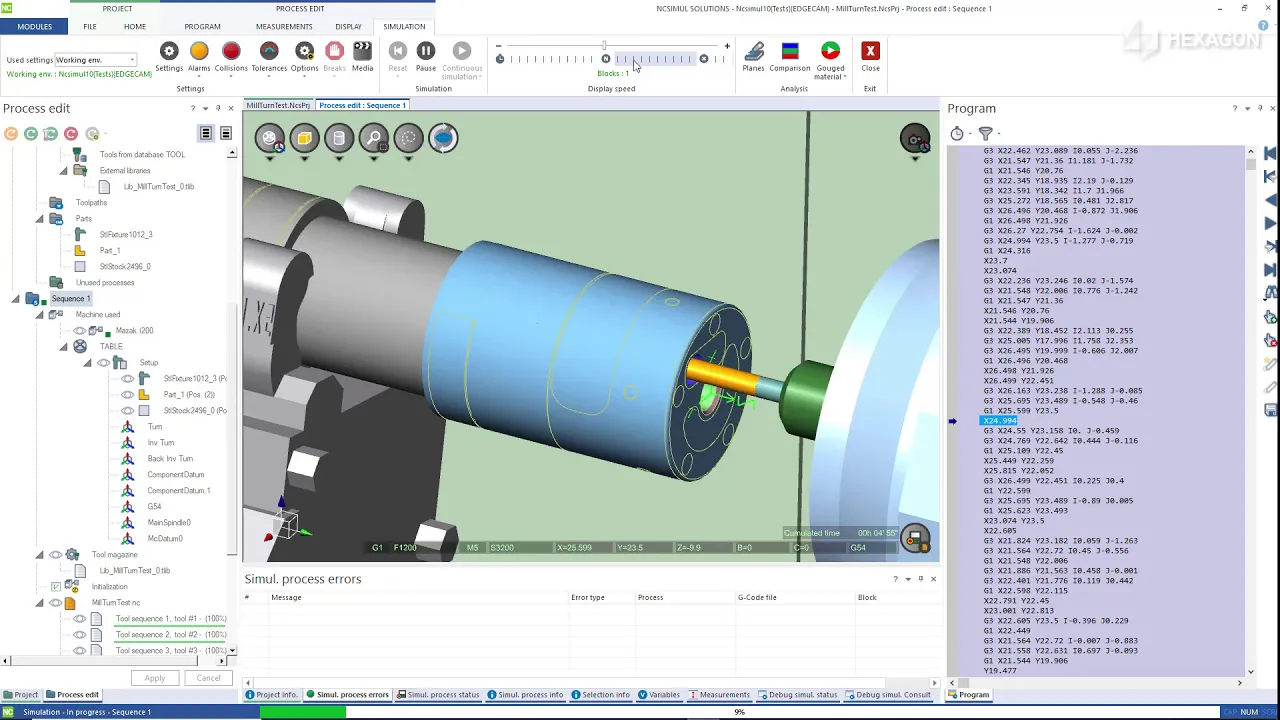
Task: Launch the Comparison analysis
Action: tap(790, 57)
